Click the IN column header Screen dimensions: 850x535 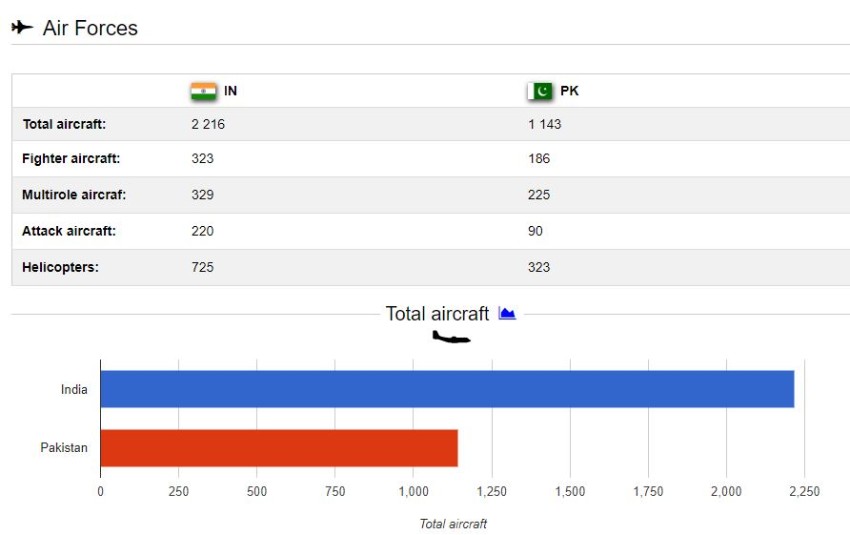pos(231,91)
